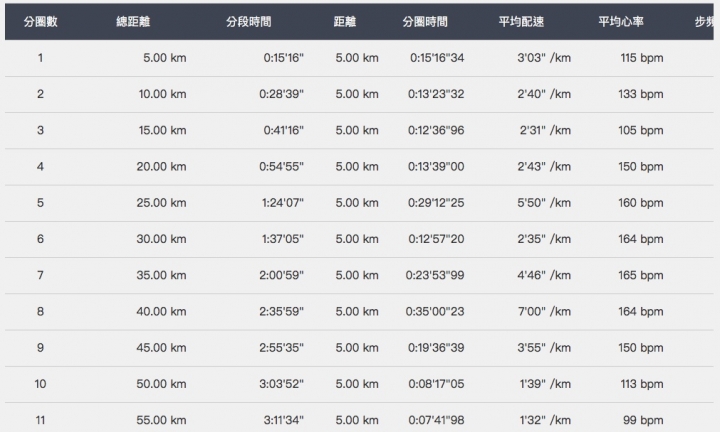Image resolution: width=720 pixels, height=432 pixels.
Task: Select the 距離 column header
Action: [345, 22]
